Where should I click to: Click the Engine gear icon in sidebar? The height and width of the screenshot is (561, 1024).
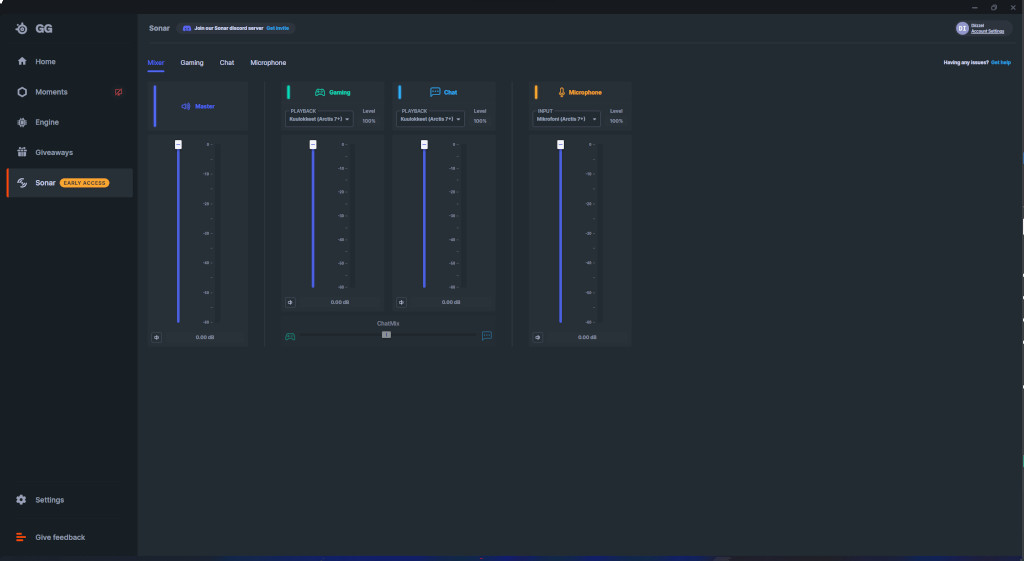[x=22, y=122]
